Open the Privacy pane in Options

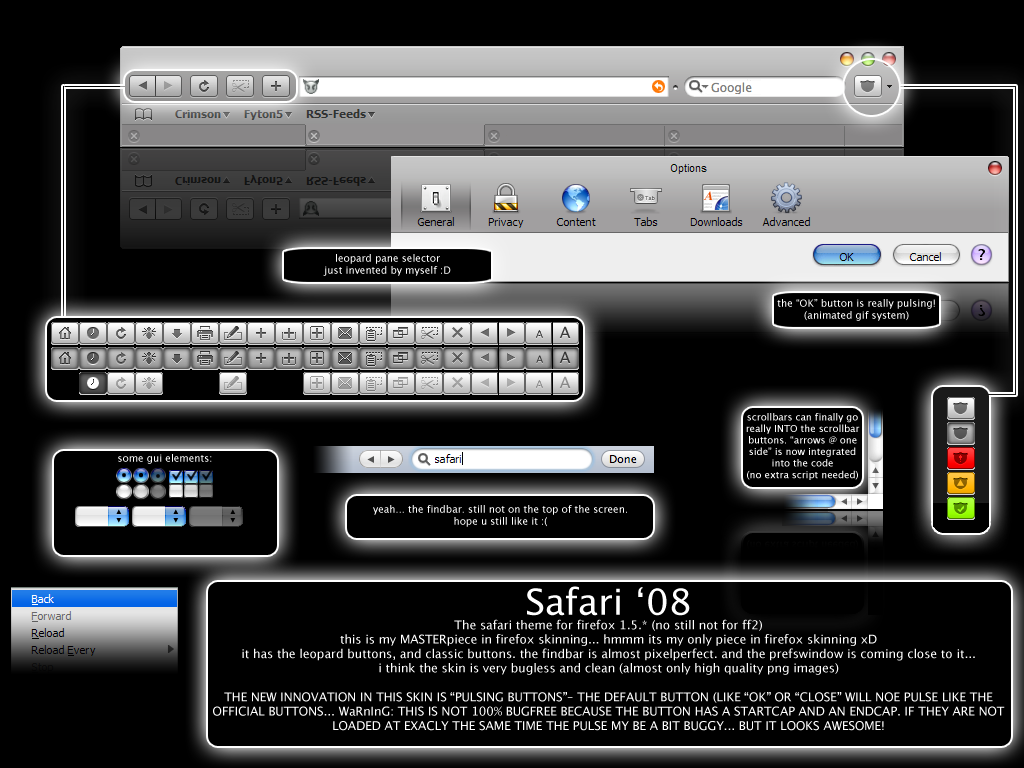(506, 203)
